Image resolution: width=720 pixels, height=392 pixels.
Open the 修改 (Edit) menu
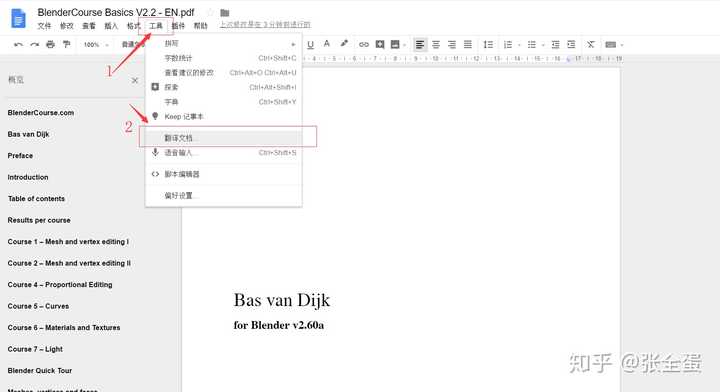(x=67, y=26)
